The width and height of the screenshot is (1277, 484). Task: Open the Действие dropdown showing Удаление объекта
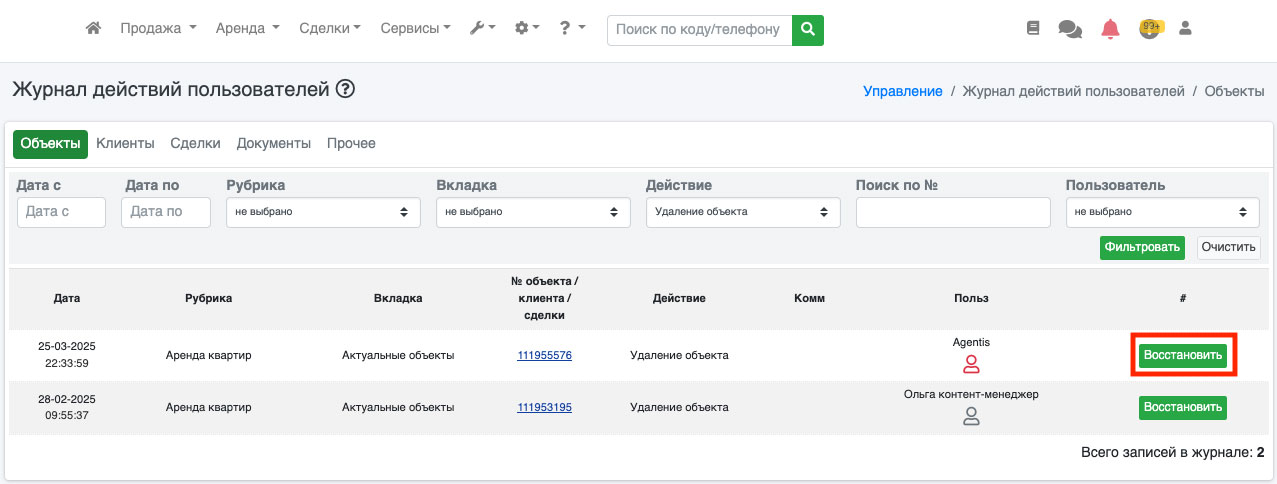[x=743, y=212]
